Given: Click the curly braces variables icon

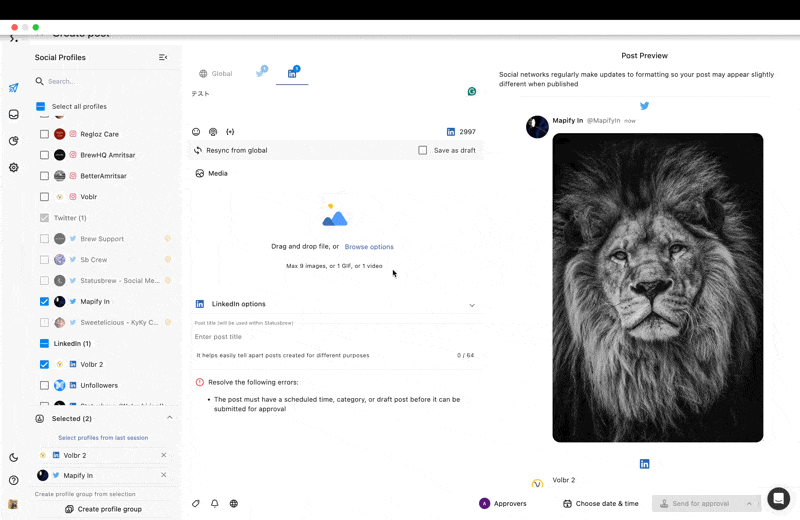Looking at the screenshot, I should click(230, 132).
